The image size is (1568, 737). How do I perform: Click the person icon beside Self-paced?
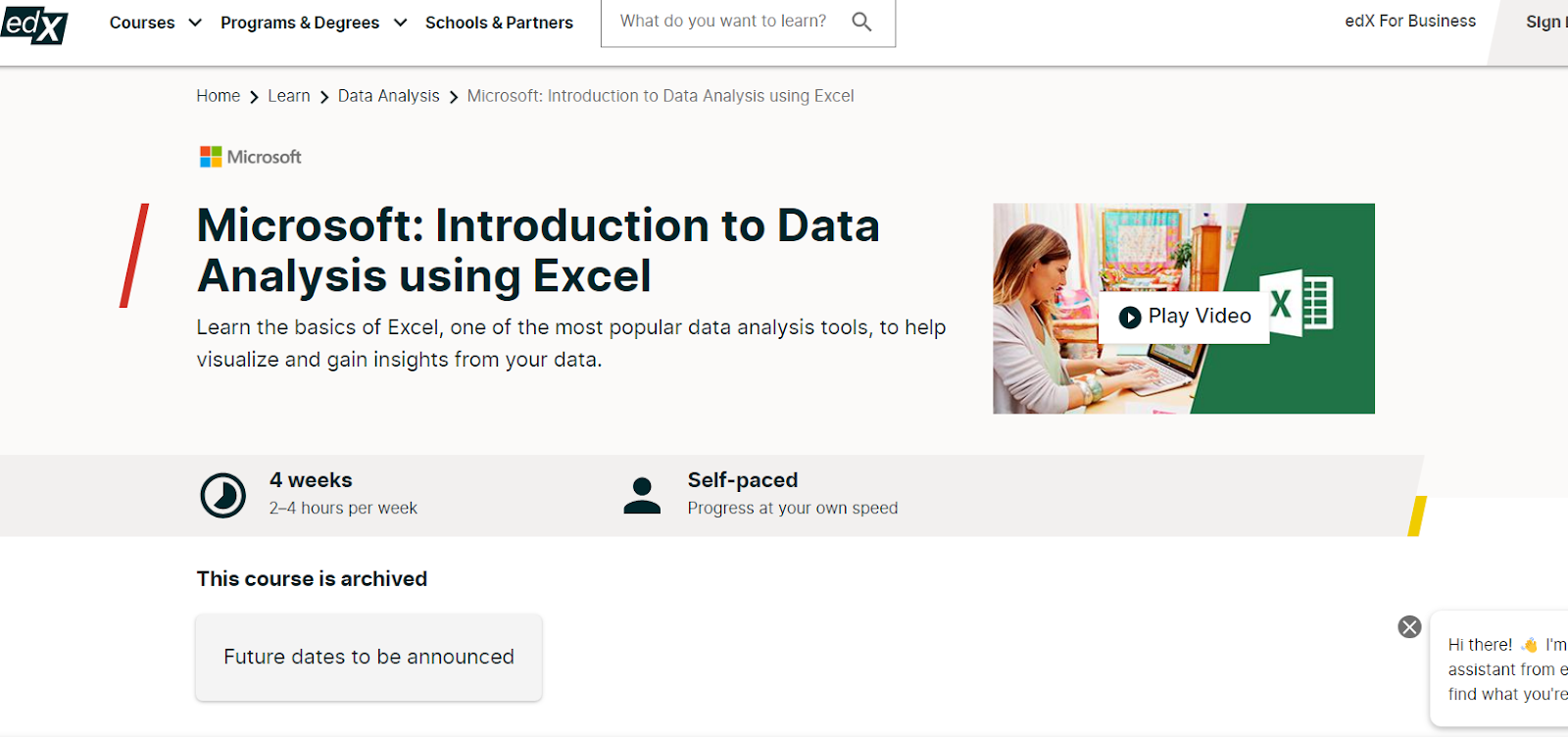tap(643, 495)
